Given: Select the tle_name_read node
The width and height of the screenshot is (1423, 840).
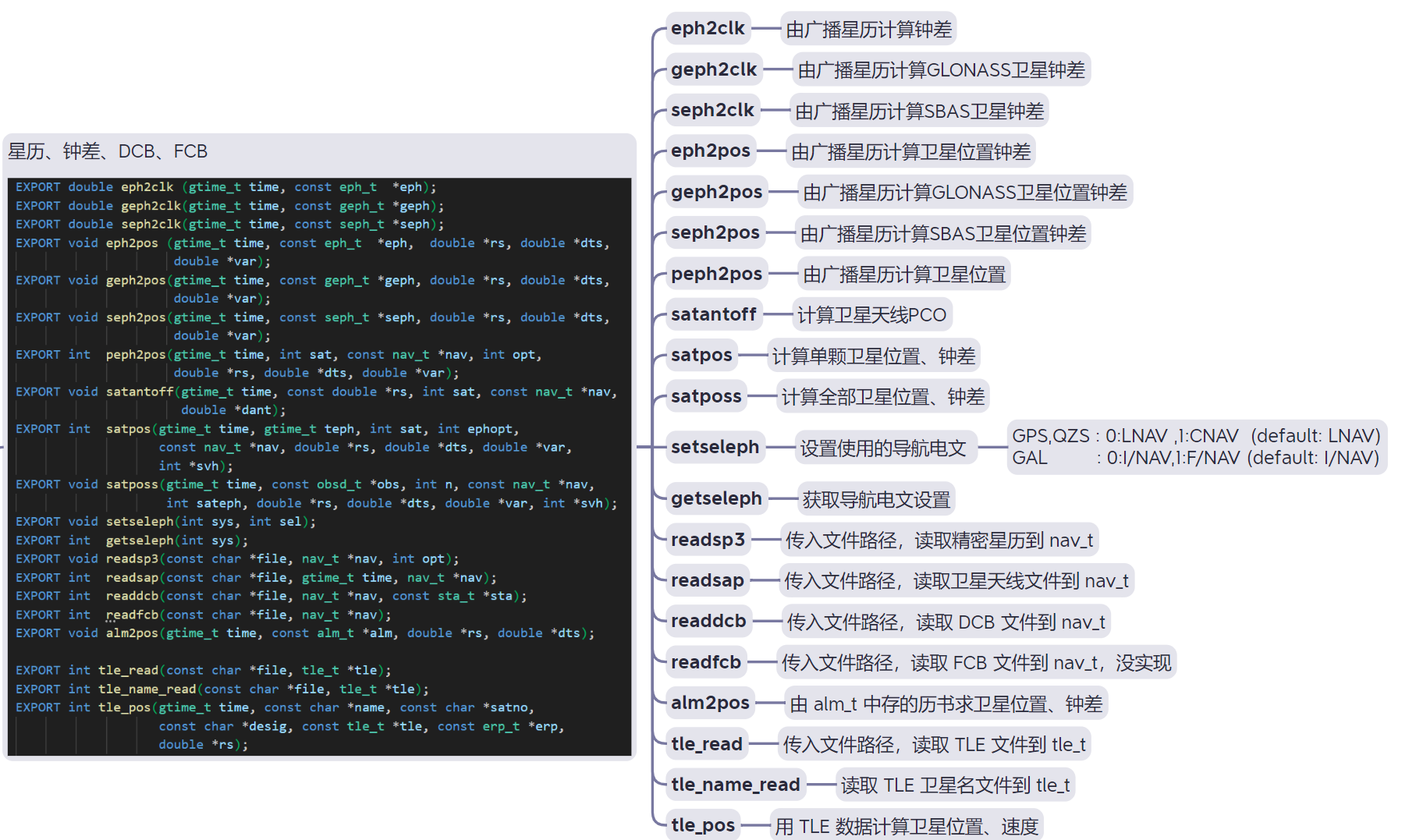Looking at the screenshot, I should (736, 785).
